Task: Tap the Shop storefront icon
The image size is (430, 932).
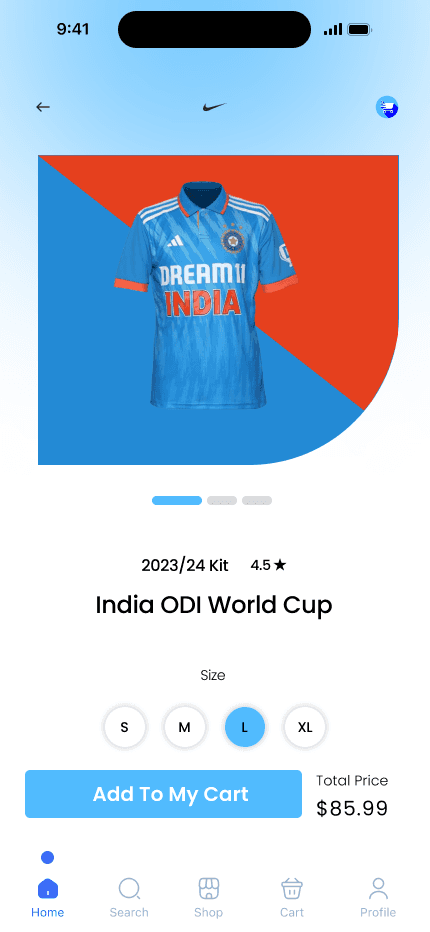Action: point(209,889)
